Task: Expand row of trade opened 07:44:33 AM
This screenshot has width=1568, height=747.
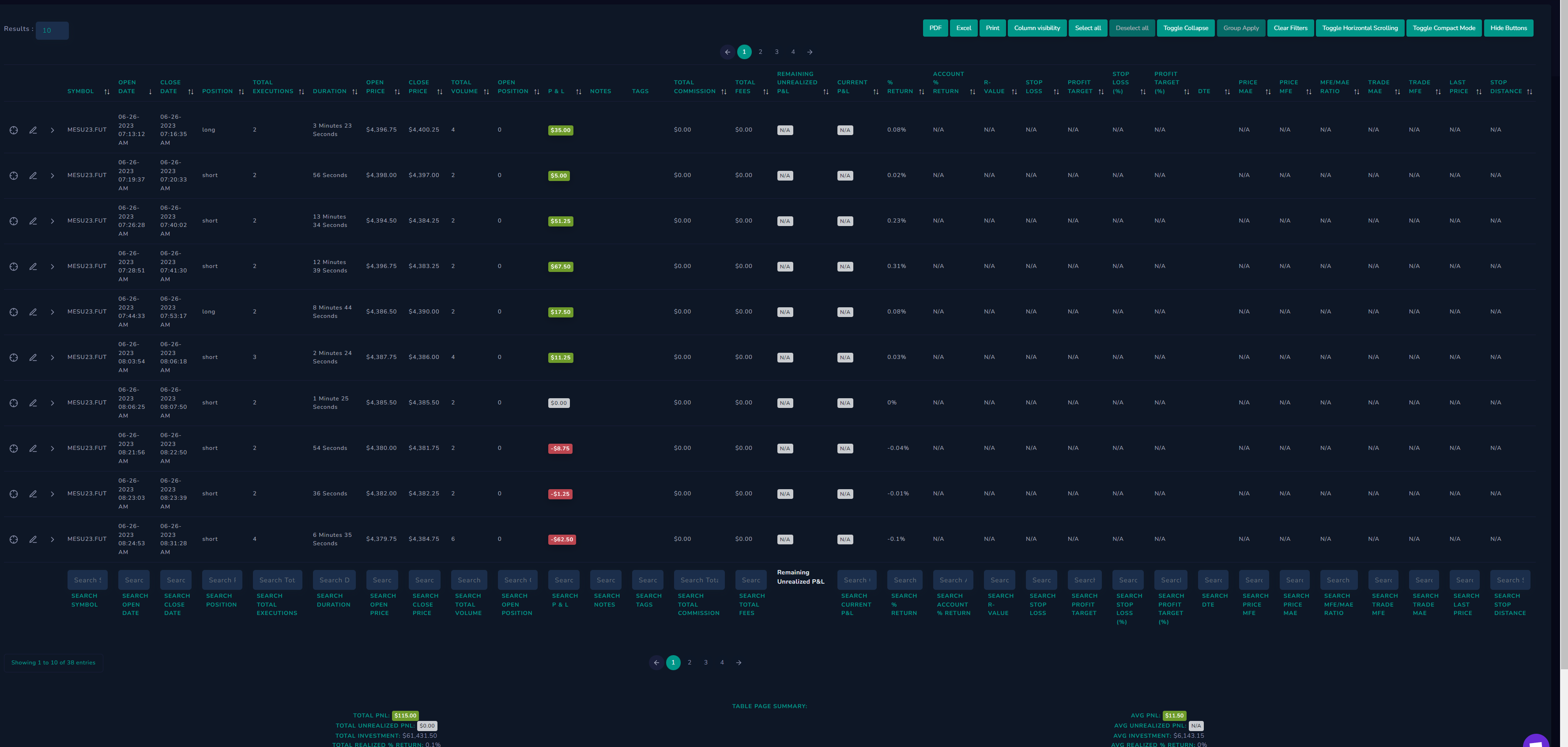Action: coord(53,312)
